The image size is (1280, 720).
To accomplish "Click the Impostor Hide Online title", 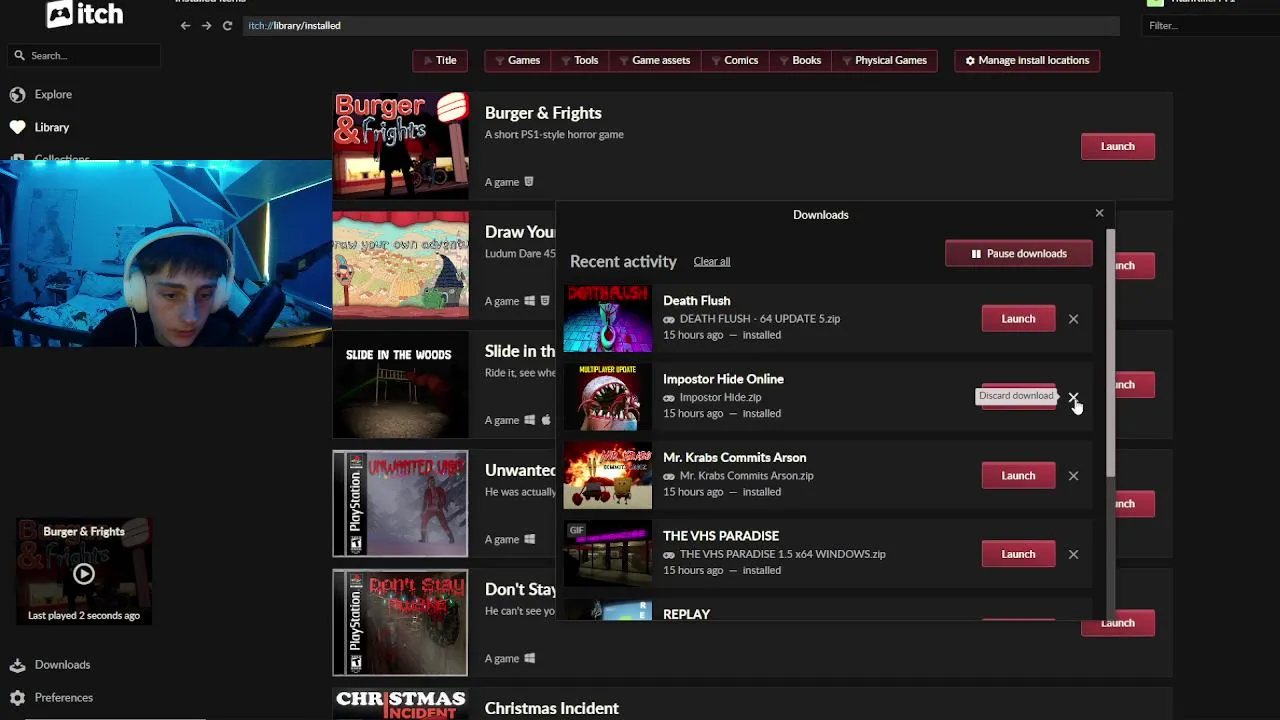I will 723,379.
